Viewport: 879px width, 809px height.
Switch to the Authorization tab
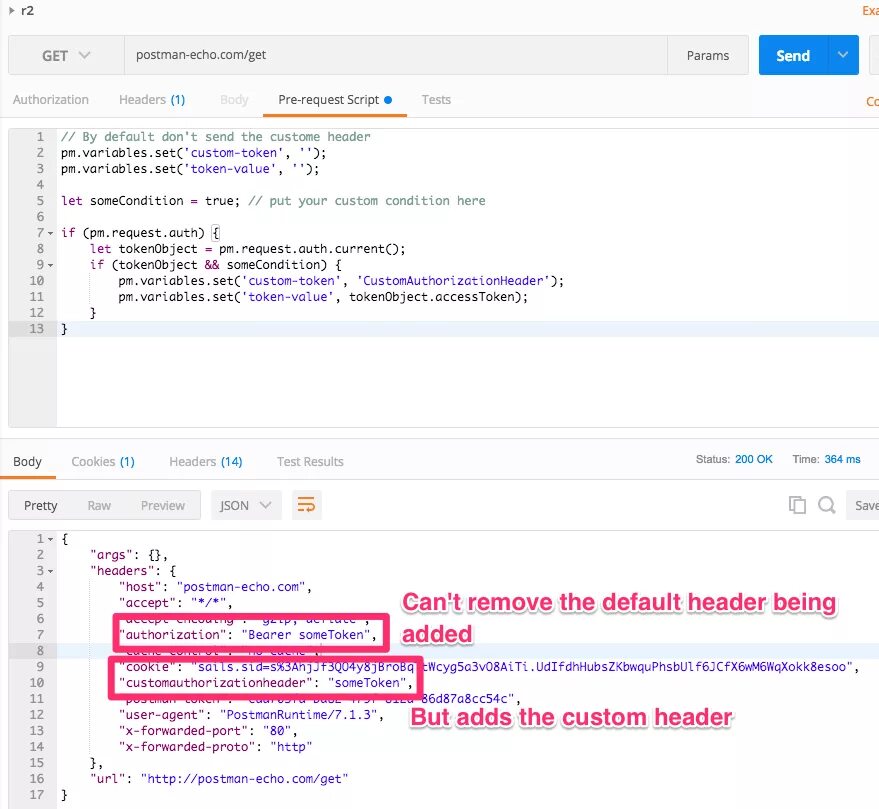(x=51, y=100)
